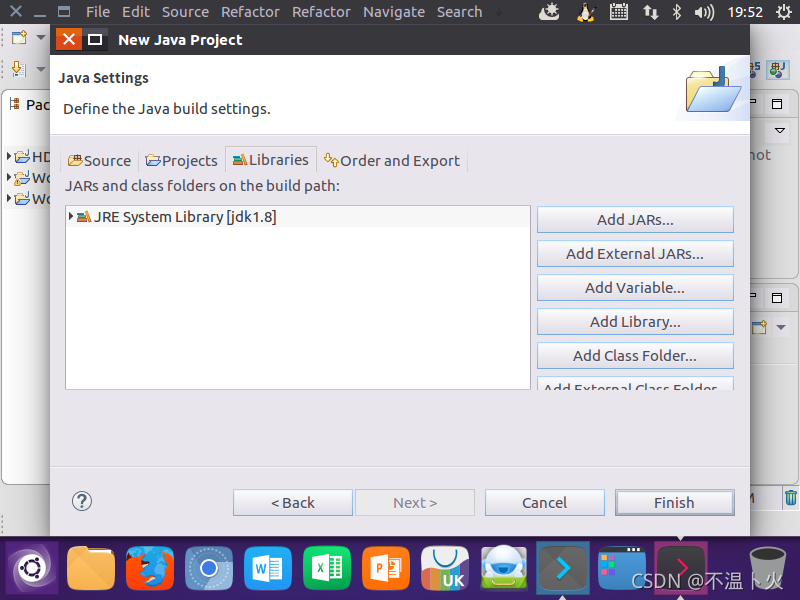Launch Firefox from the dock
The image size is (800, 600).
coord(150,567)
